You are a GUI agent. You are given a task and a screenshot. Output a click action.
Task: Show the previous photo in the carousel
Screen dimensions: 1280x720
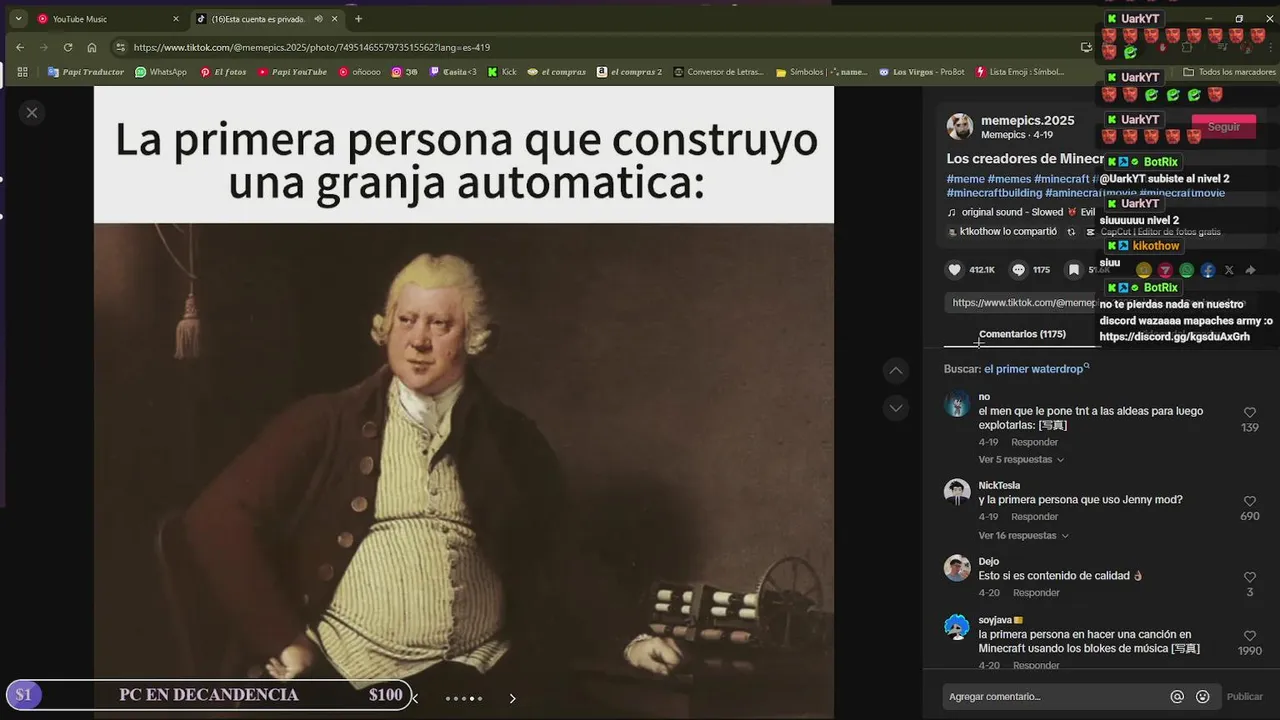pyautogui.click(x=415, y=698)
